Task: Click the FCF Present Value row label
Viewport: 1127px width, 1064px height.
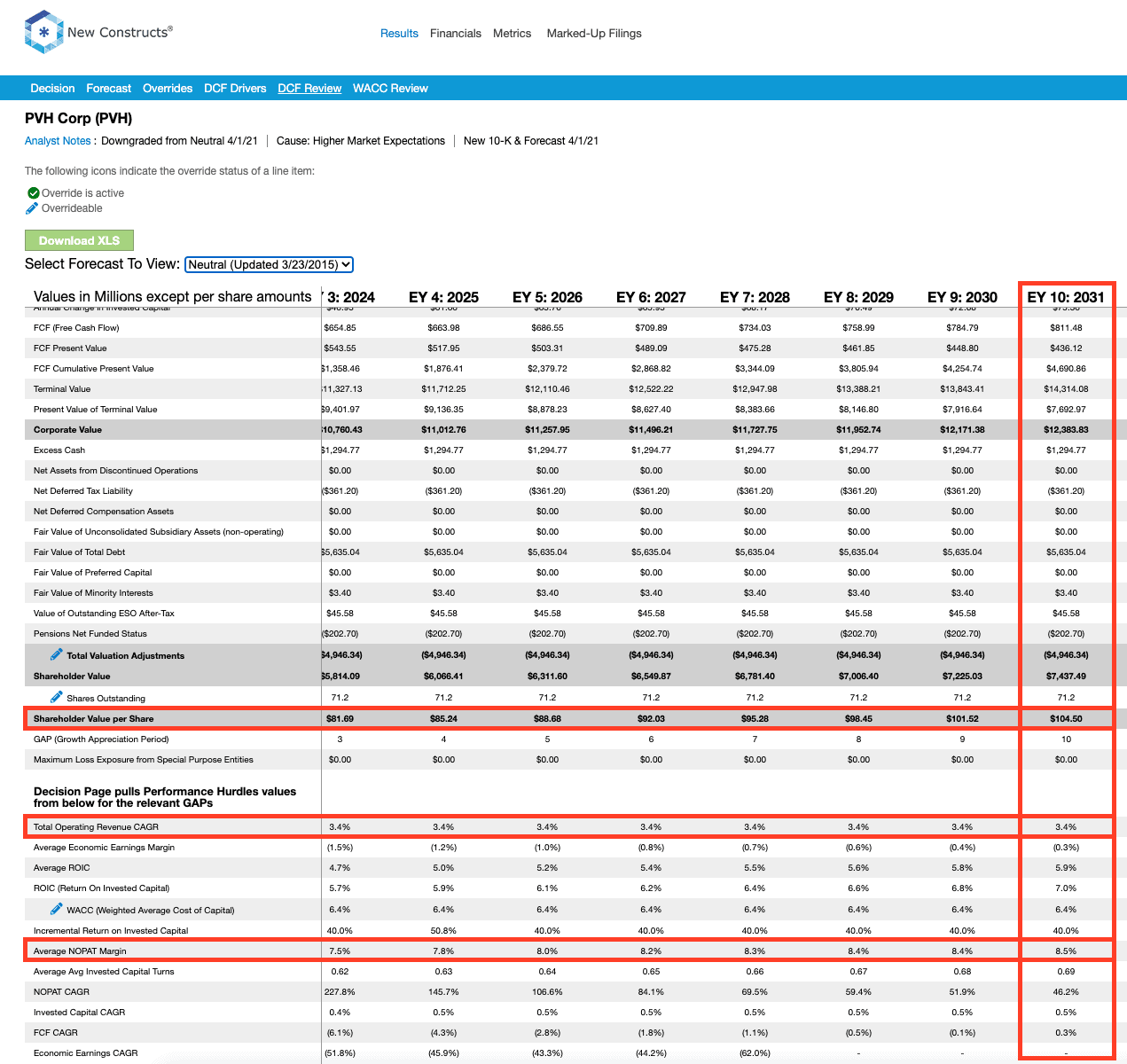Action: (70, 348)
